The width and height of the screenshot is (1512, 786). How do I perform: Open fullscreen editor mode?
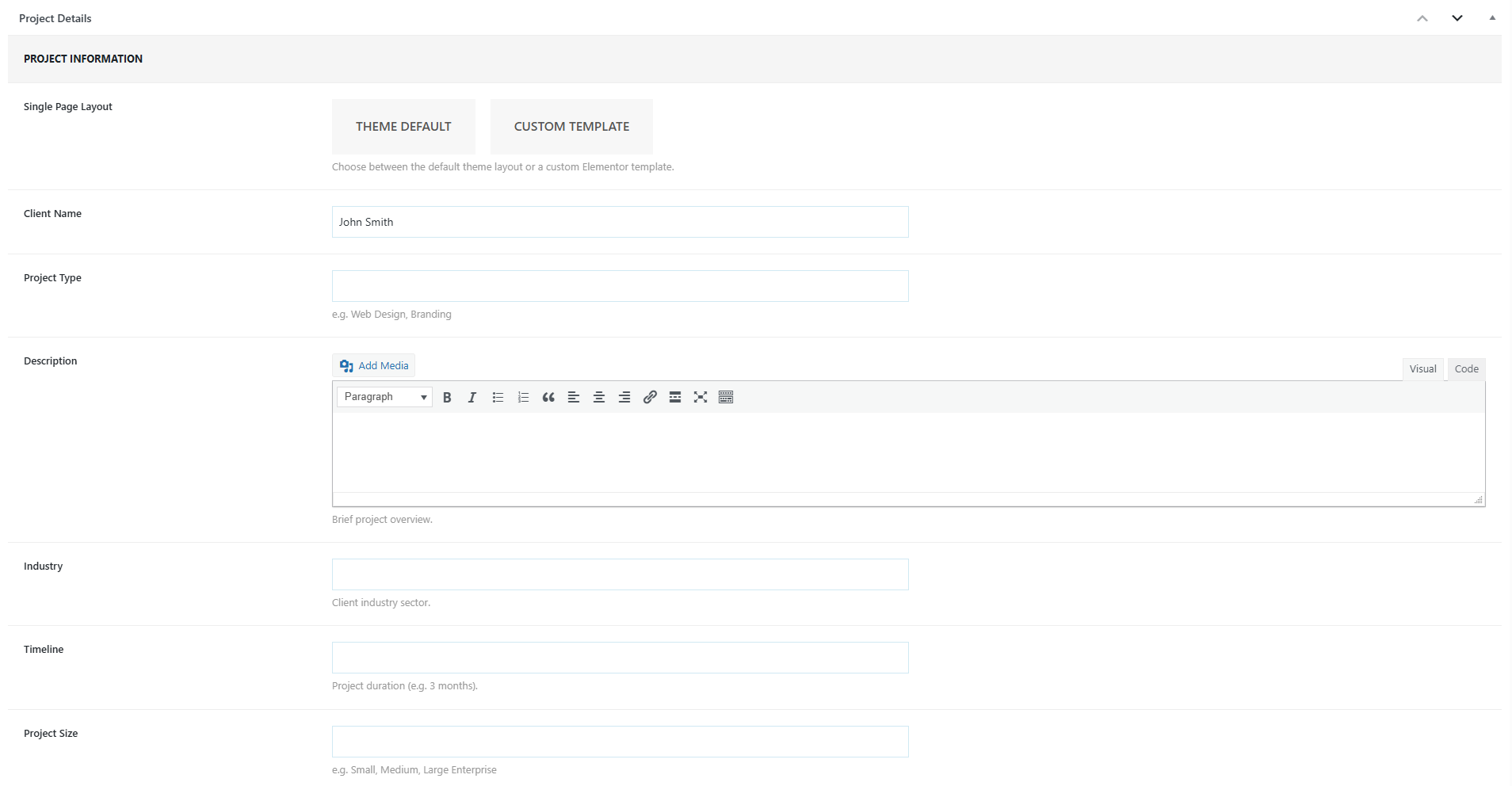[701, 398]
